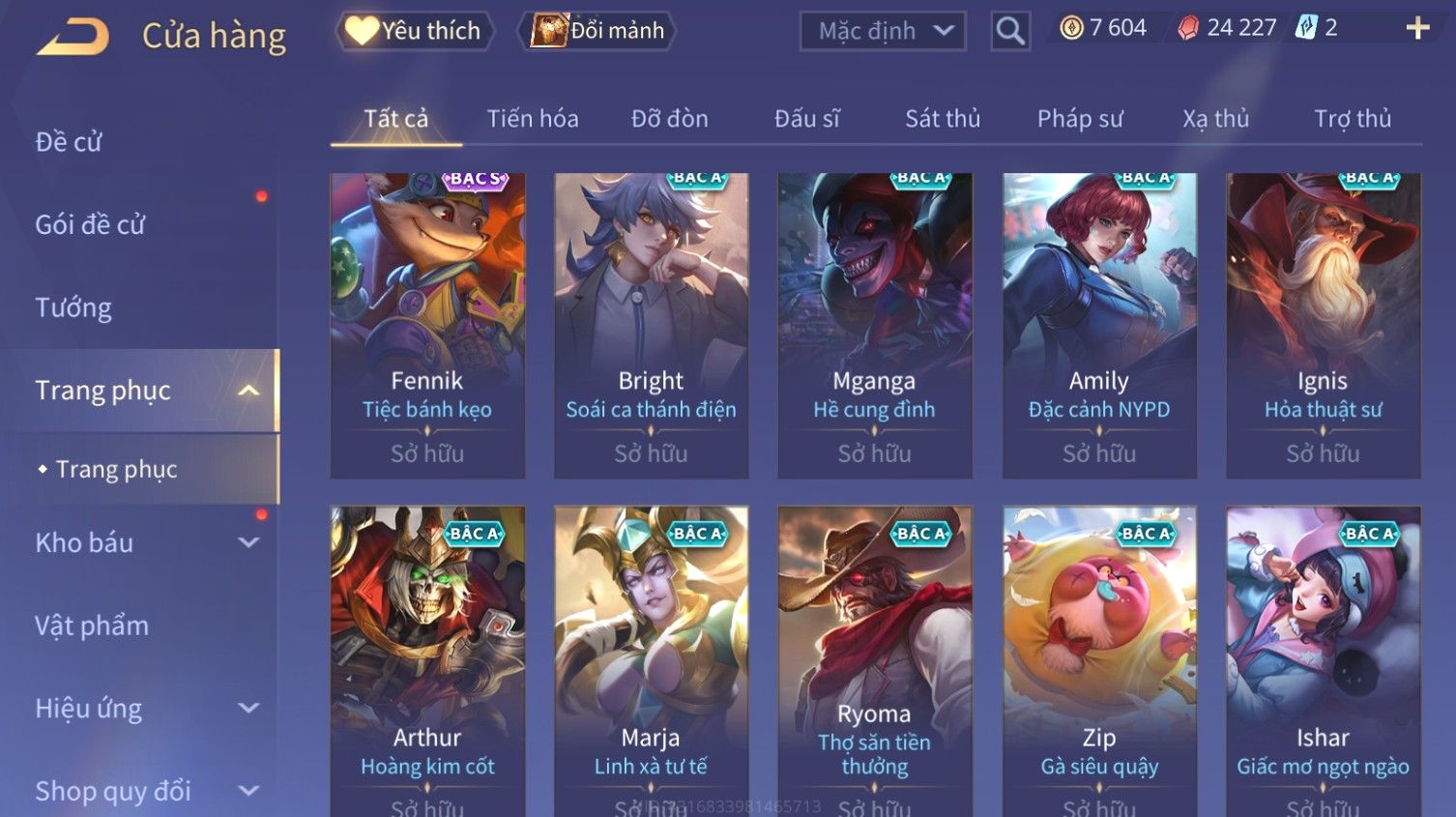Tap the golden back arrow icon
1456x817 pixels.
pyautogui.click(x=73, y=37)
